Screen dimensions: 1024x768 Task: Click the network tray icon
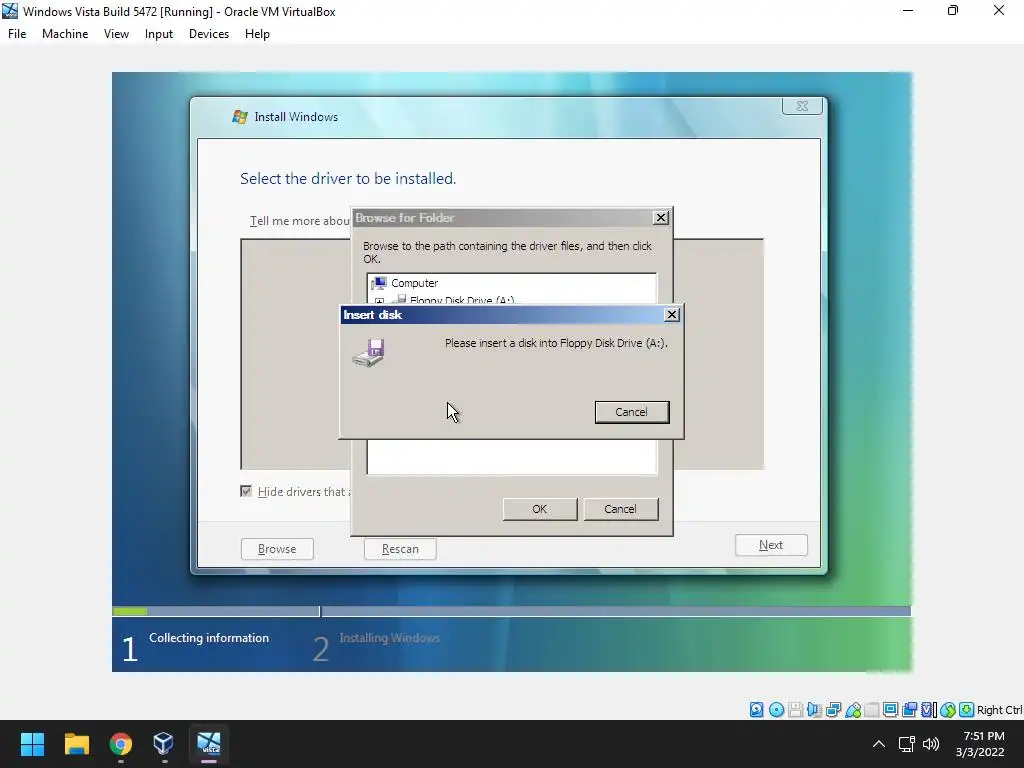tap(906, 744)
